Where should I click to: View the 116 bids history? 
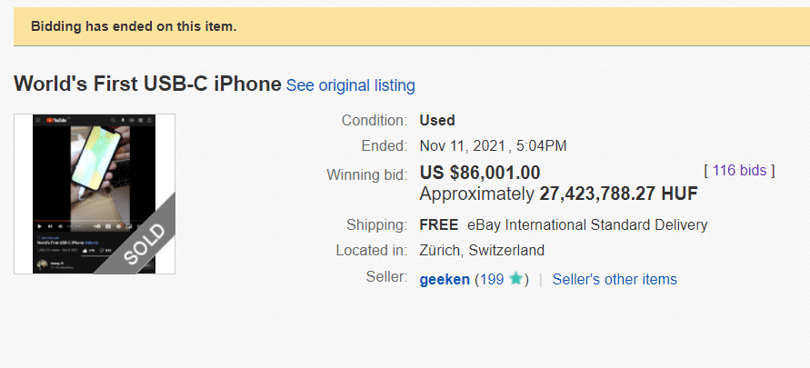[740, 171]
